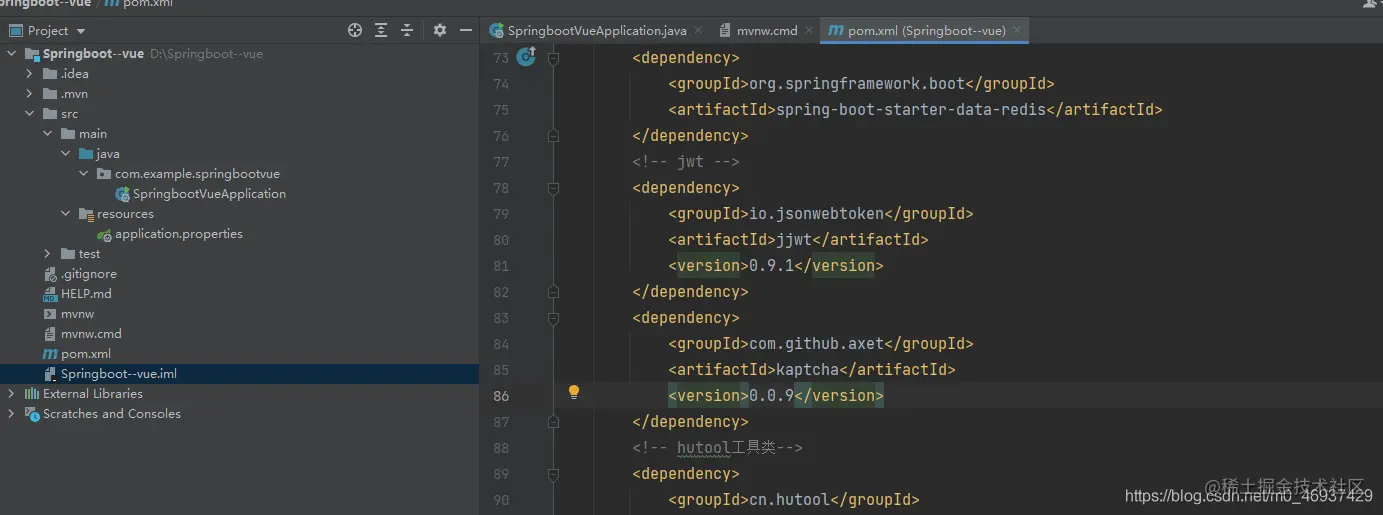Screen dimensions: 1383x515
Task: Click the com.github.axet groupId text
Action: (x=817, y=344)
